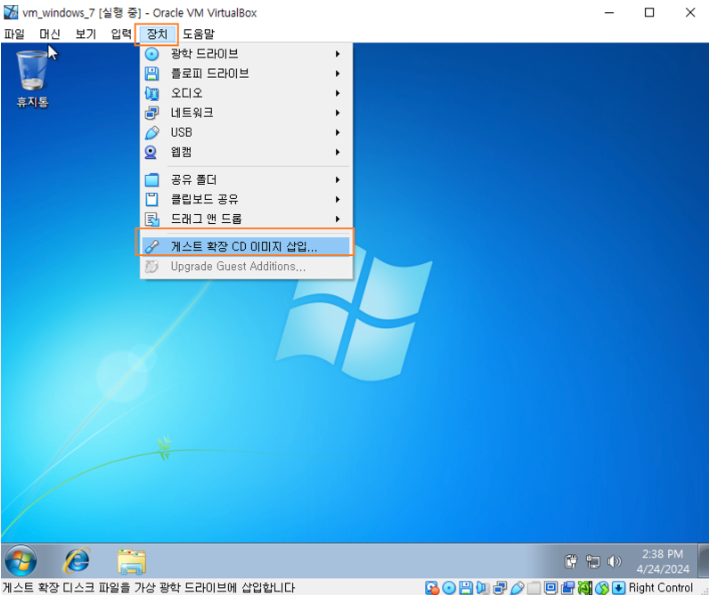Viewport: 711px width, 600px height.
Task: Open the 입력 menu
Action: 121,34
